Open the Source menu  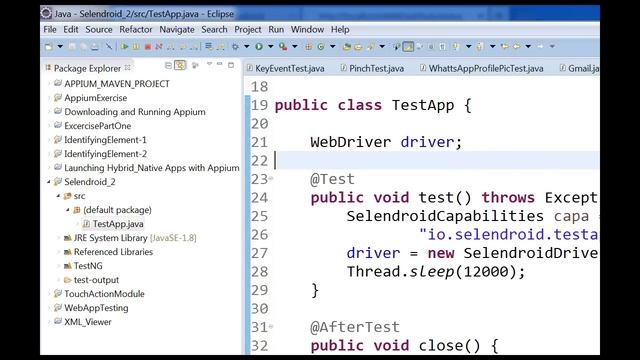tap(99, 29)
